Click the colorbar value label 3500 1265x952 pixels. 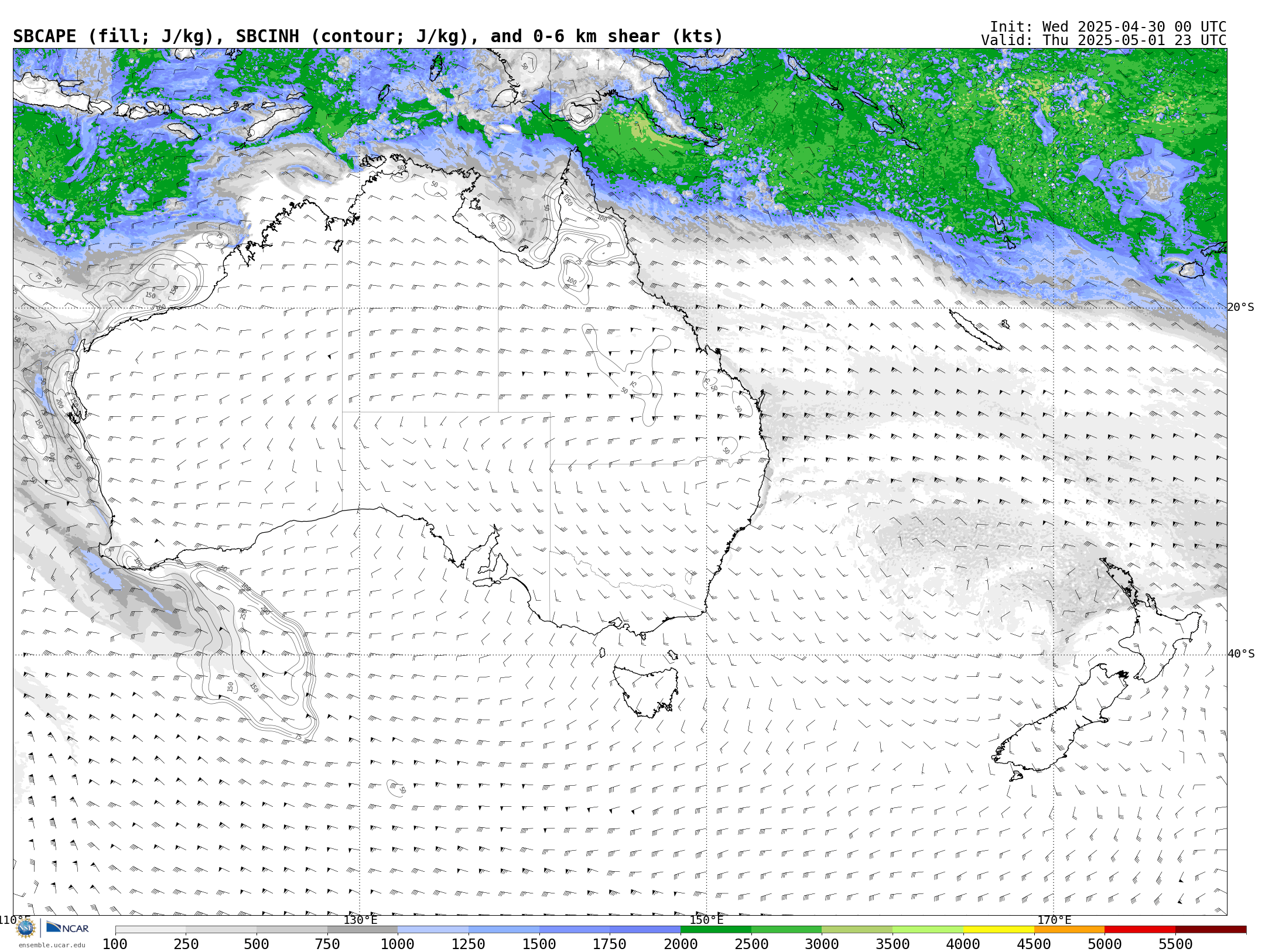point(893,944)
